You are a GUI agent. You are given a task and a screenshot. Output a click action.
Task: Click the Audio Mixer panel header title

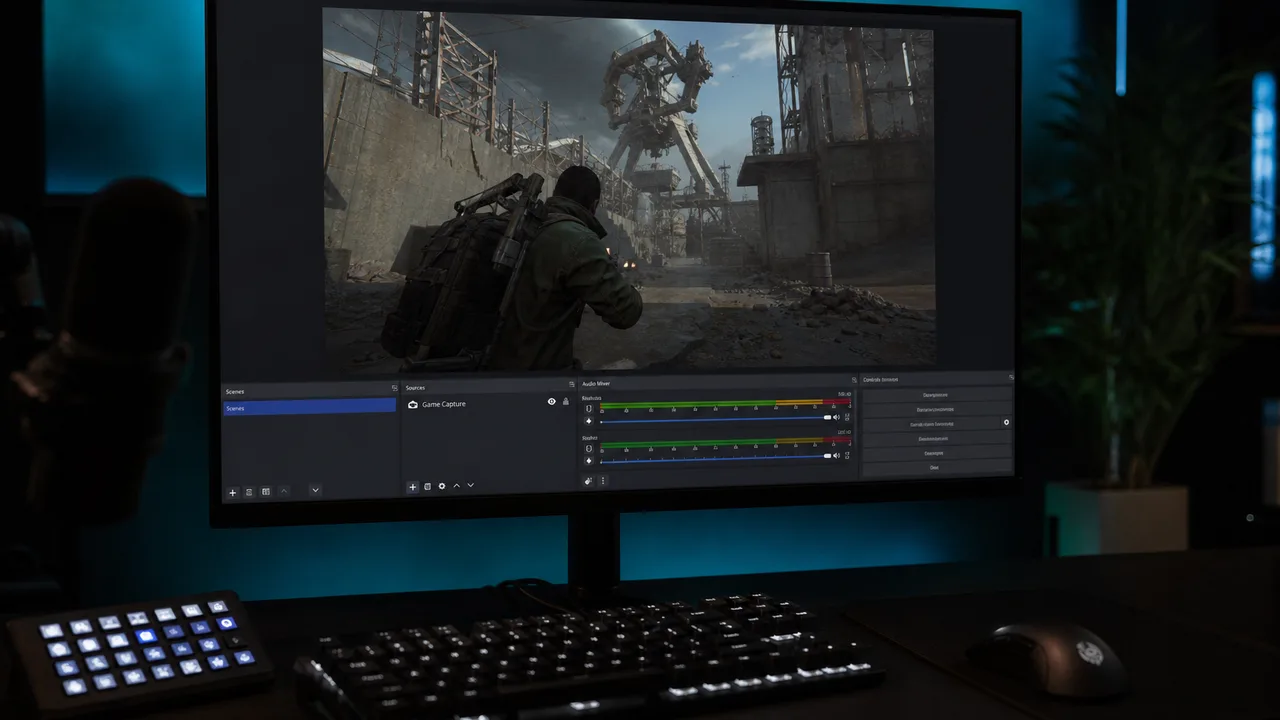(x=596, y=383)
